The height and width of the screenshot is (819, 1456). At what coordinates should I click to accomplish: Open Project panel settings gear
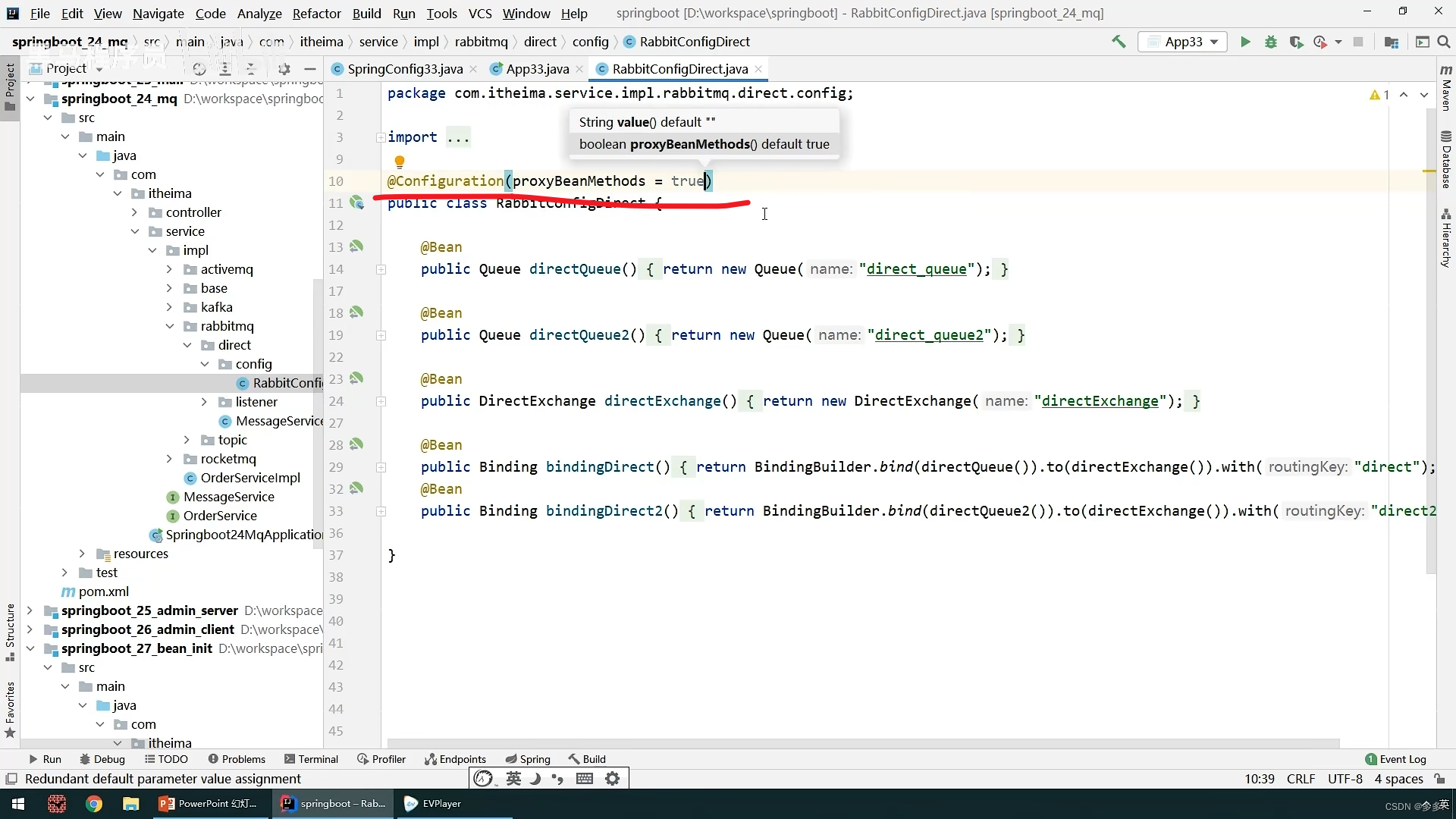pos(284,69)
